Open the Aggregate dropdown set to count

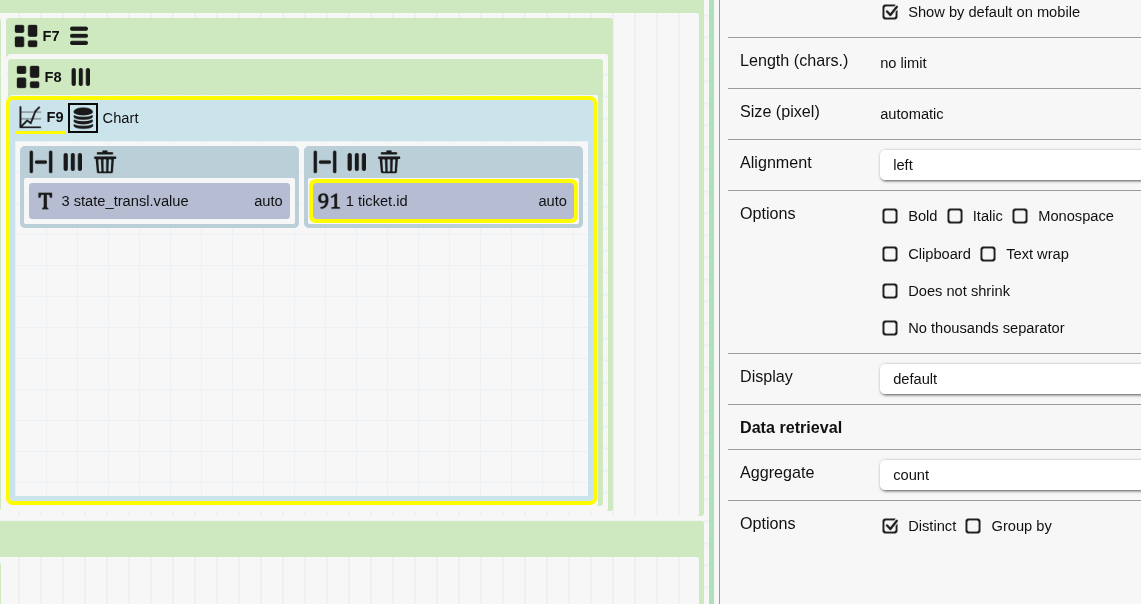[x=1010, y=475]
